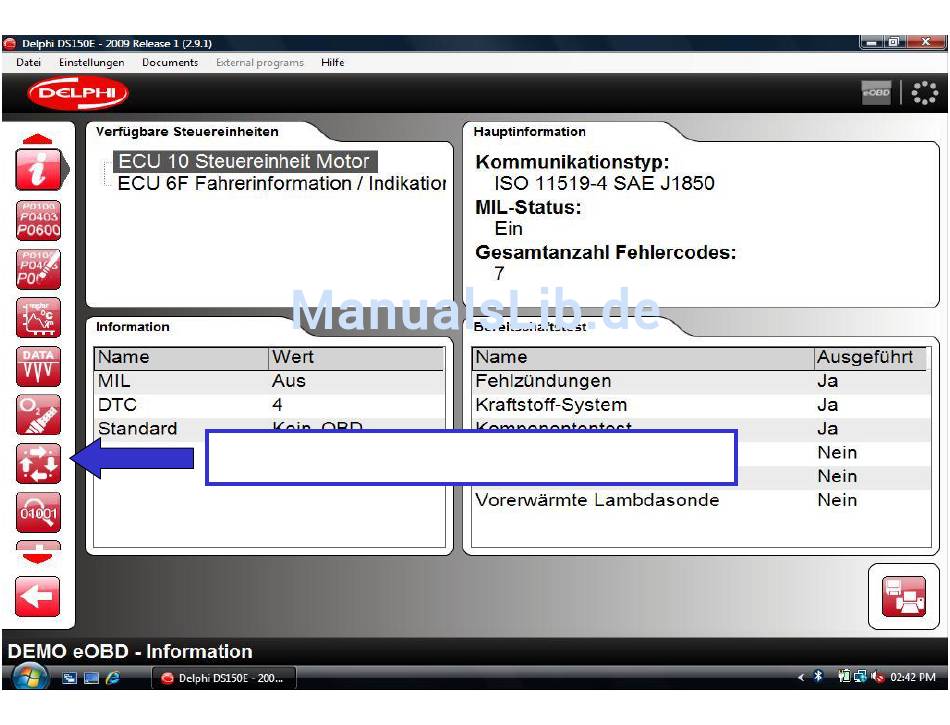Open Internet Explorer from quick launch
950x725 pixels.
(113, 678)
